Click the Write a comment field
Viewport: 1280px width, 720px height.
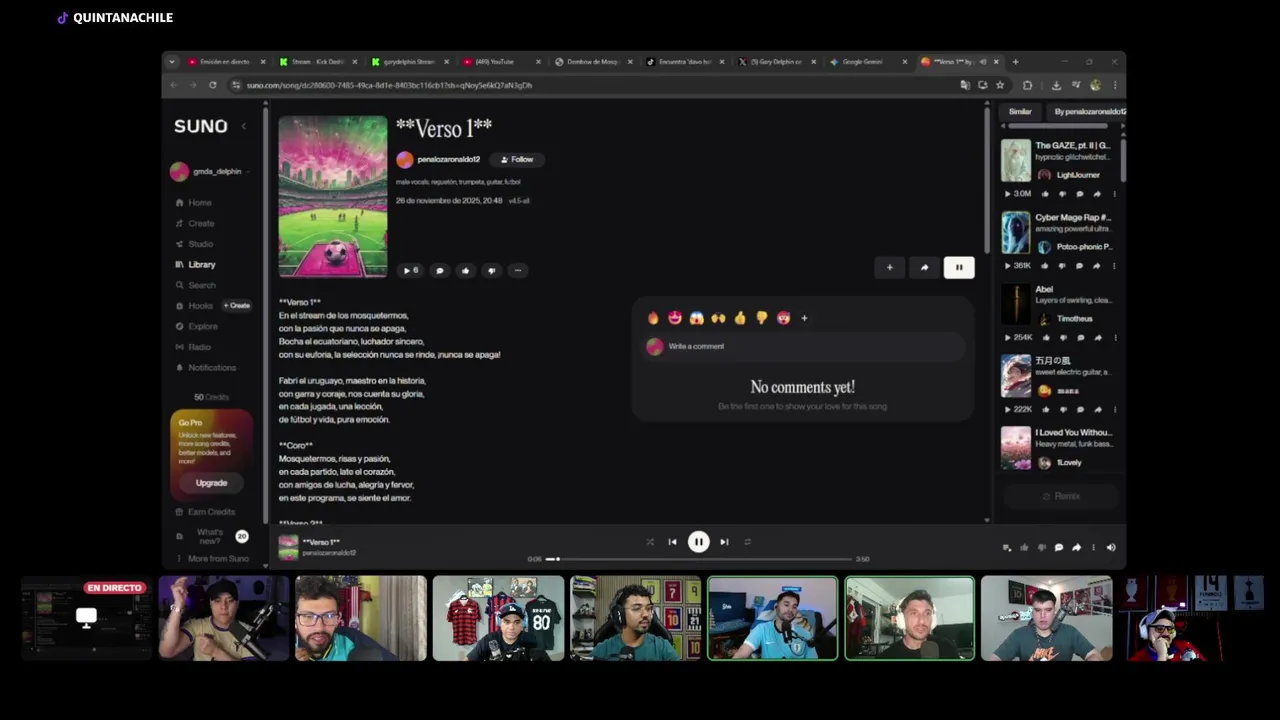pyautogui.click(x=803, y=347)
